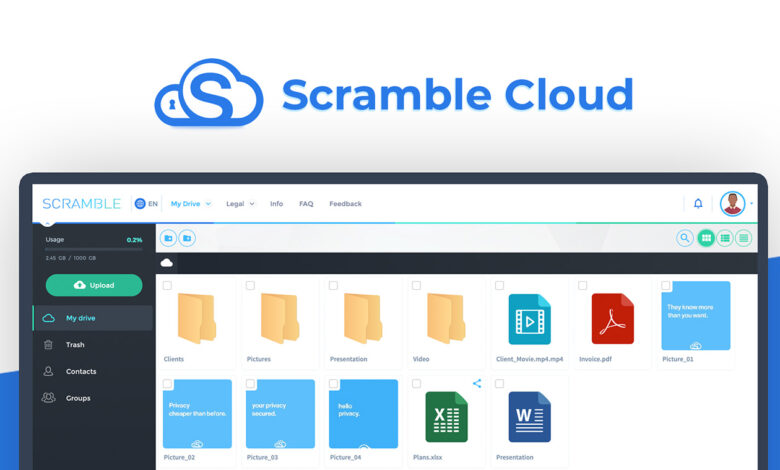Collapse the sidebar with top arrow

click(x=48, y=222)
